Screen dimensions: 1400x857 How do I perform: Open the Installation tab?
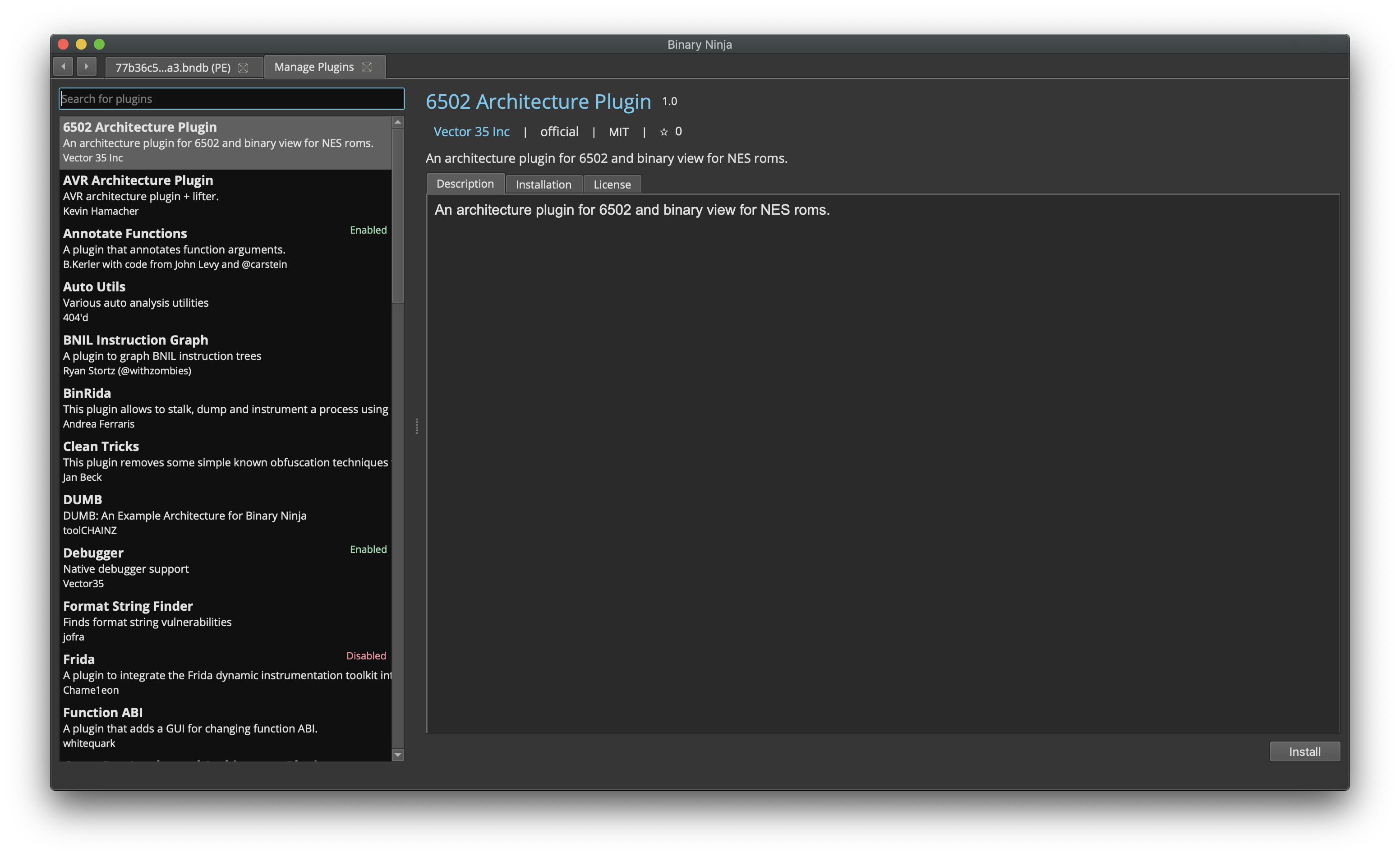click(543, 184)
